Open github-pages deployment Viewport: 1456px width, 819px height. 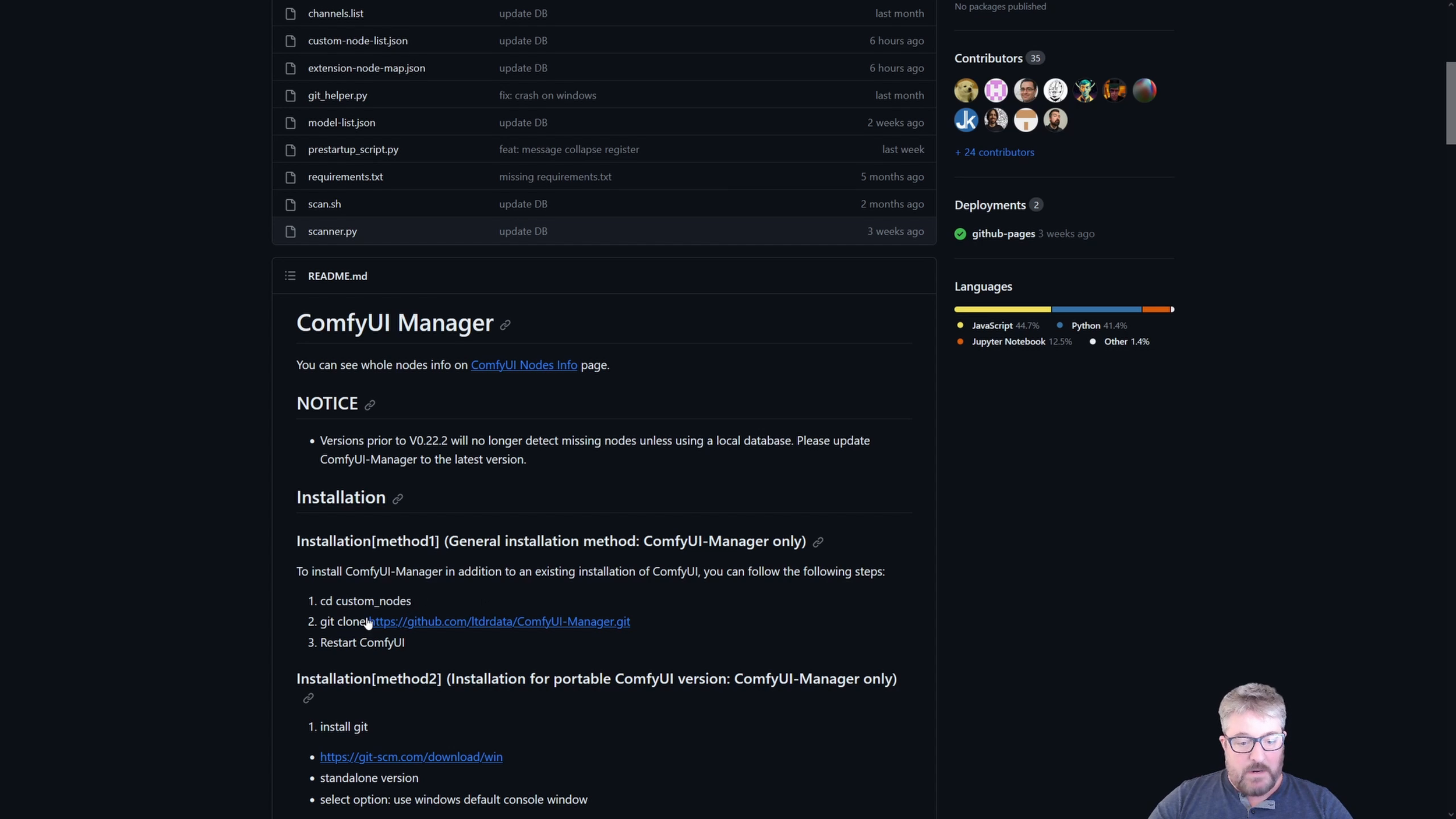click(1003, 234)
